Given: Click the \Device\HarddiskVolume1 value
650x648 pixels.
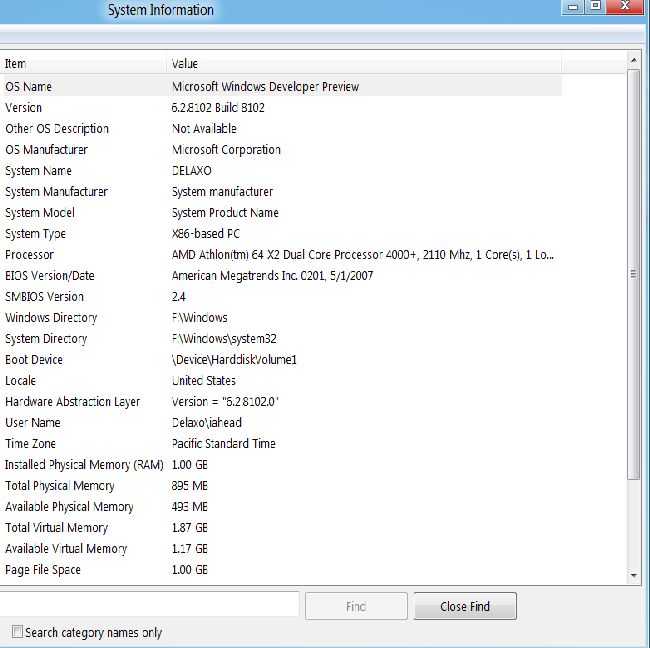Looking at the screenshot, I should click(234, 359).
